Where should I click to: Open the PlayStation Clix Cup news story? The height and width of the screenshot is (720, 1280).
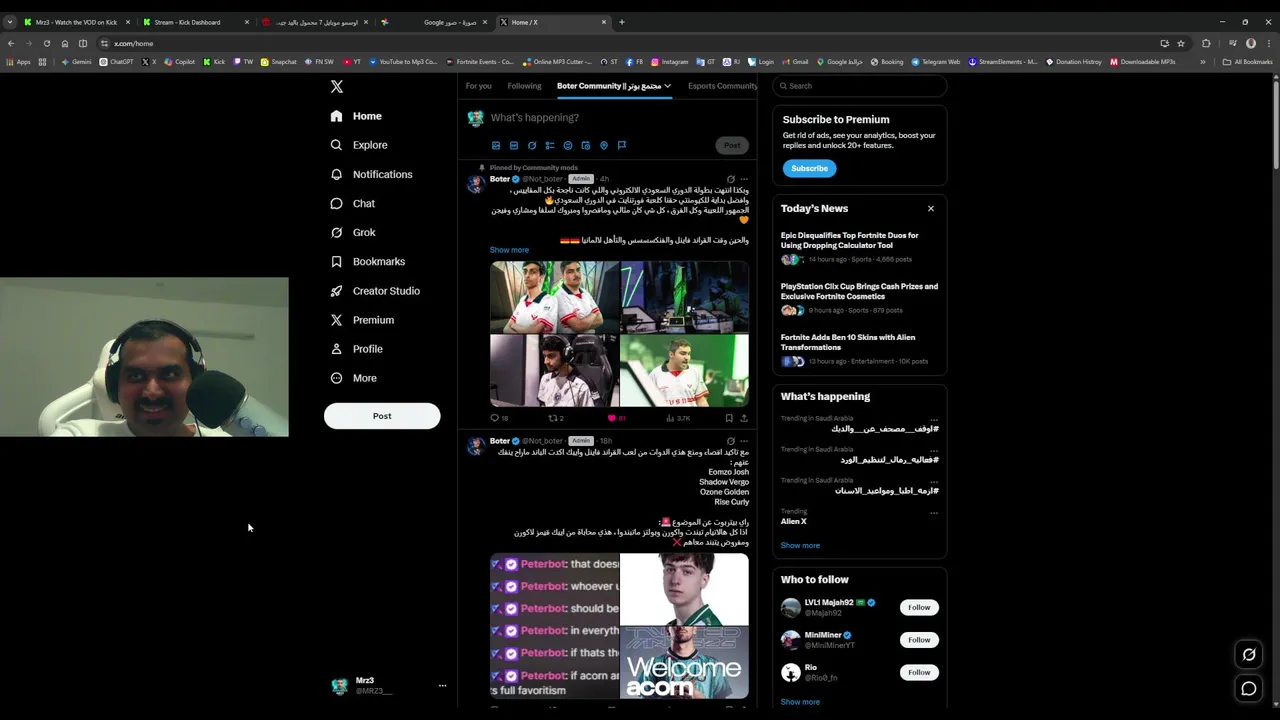coord(859,299)
